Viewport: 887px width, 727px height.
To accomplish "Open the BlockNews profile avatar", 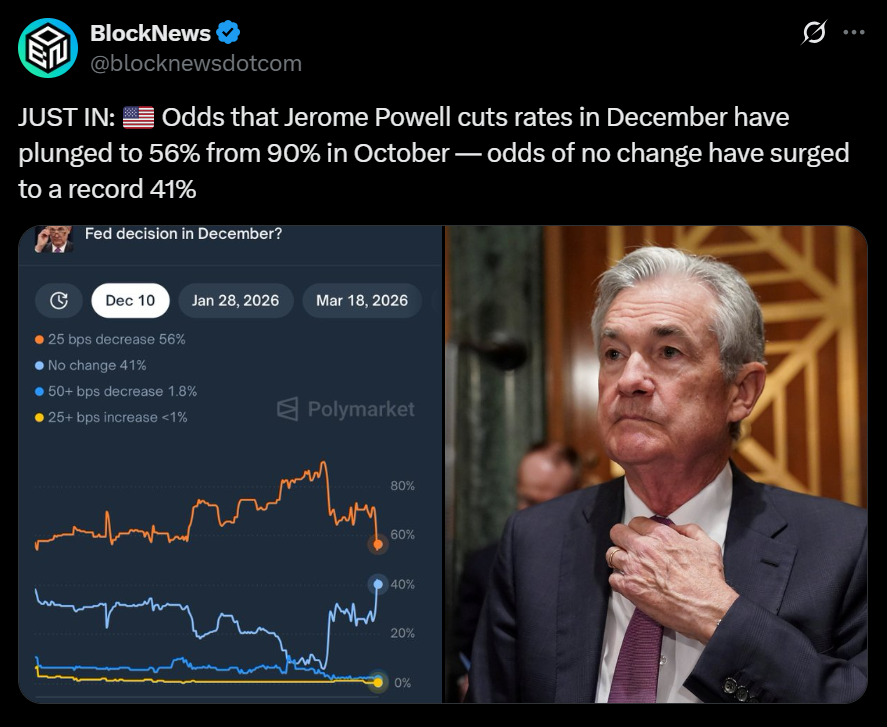I will coord(48,48).
